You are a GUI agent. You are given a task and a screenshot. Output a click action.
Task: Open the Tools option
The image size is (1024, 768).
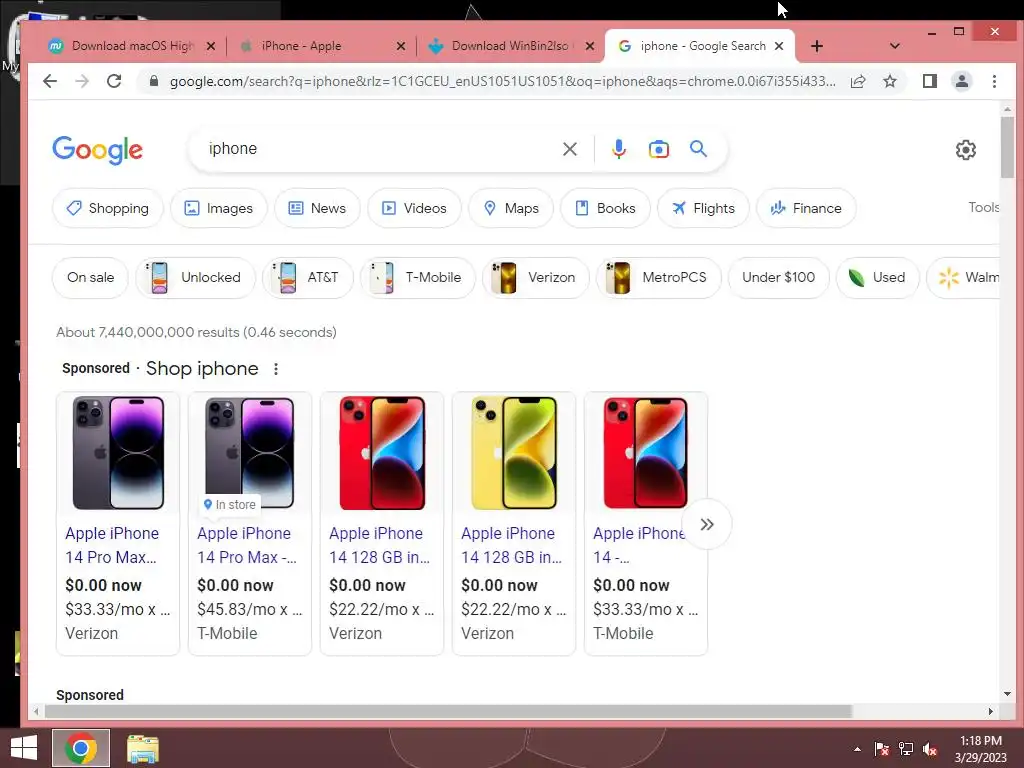(x=984, y=207)
